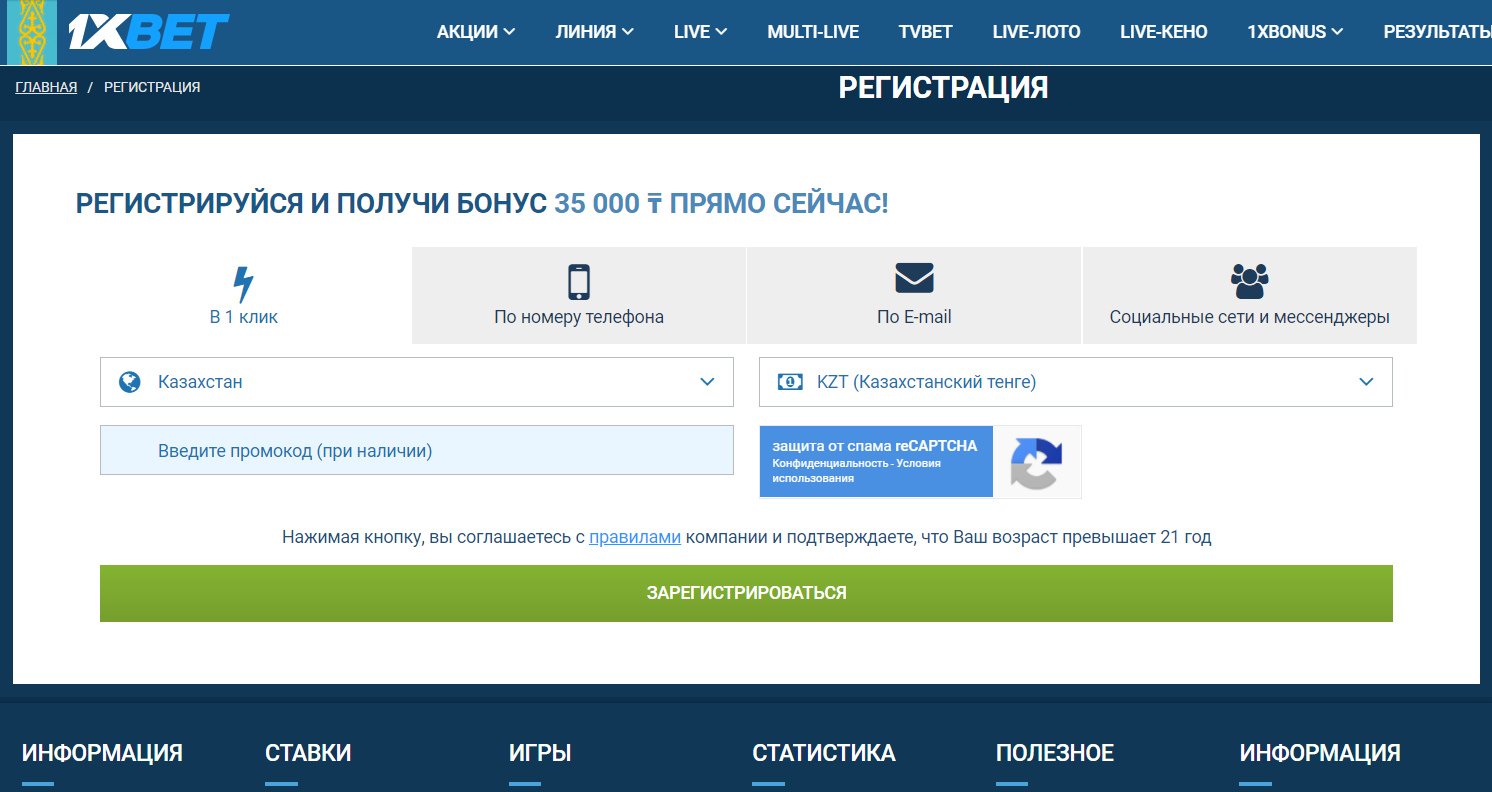Click the lightning bolt one-click icon
The width and height of the screenshot is (1492, 792).
click(243, 284)
